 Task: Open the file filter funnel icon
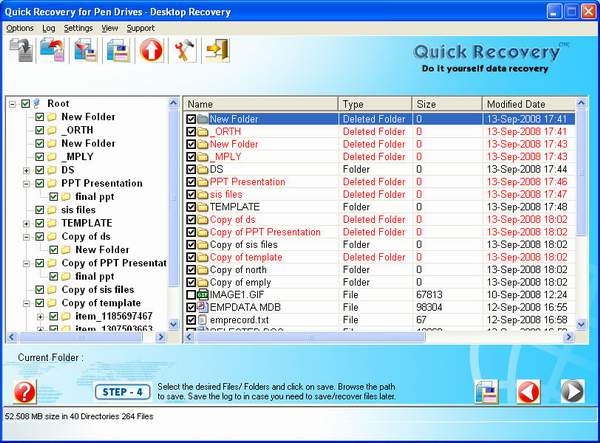click(85, 50)
